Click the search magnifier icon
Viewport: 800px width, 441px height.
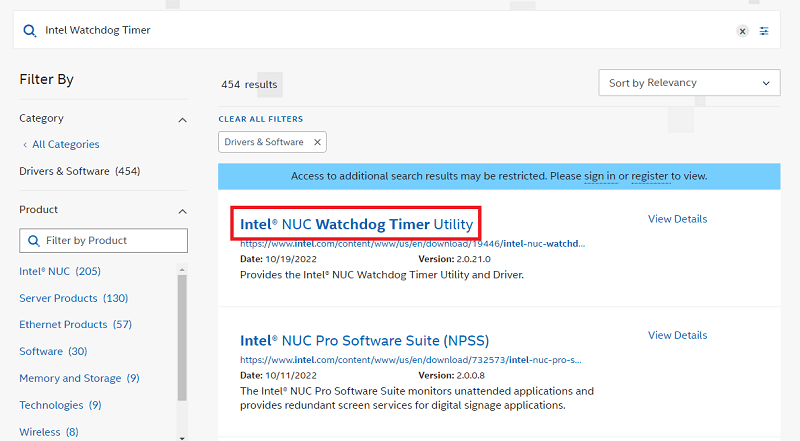(30, 31)
